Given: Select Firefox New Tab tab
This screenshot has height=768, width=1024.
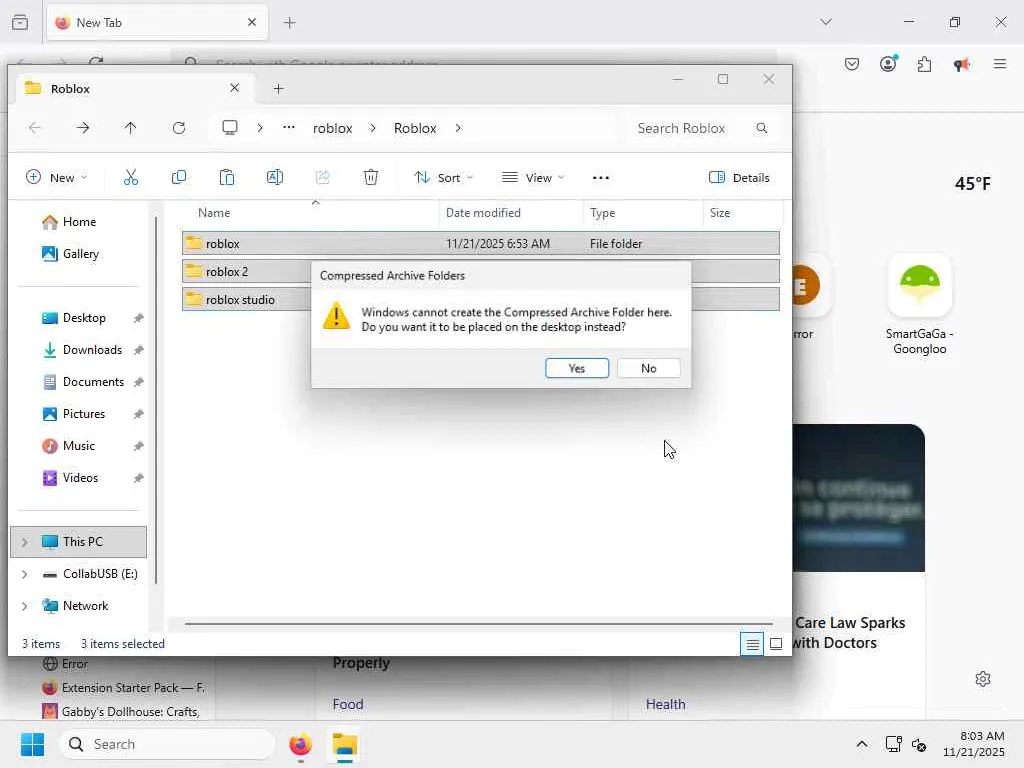Looking at the screenshot, I should [x=157, y=23].
